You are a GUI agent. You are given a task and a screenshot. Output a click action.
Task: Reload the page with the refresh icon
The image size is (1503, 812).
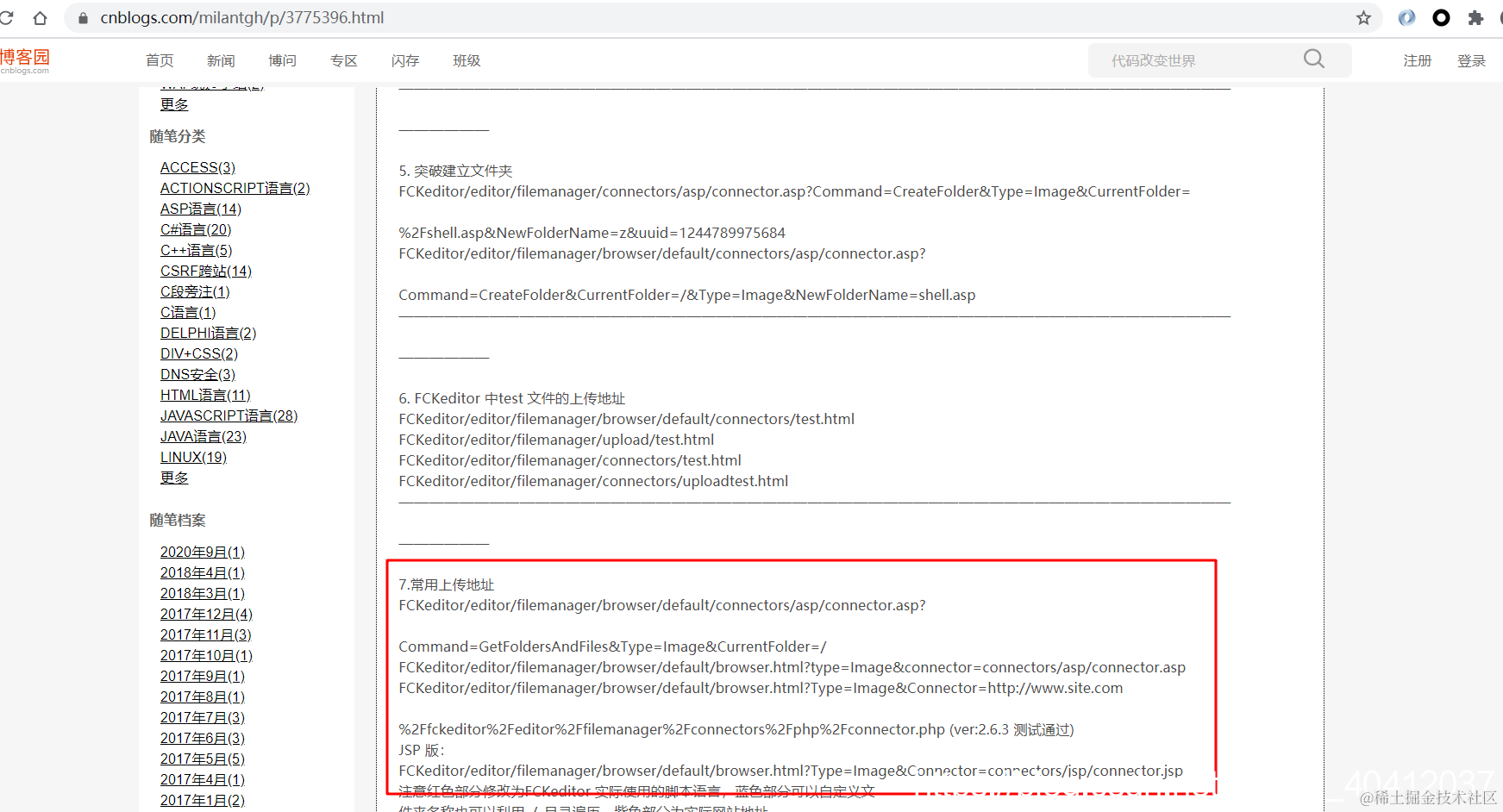tap(6, 17)
